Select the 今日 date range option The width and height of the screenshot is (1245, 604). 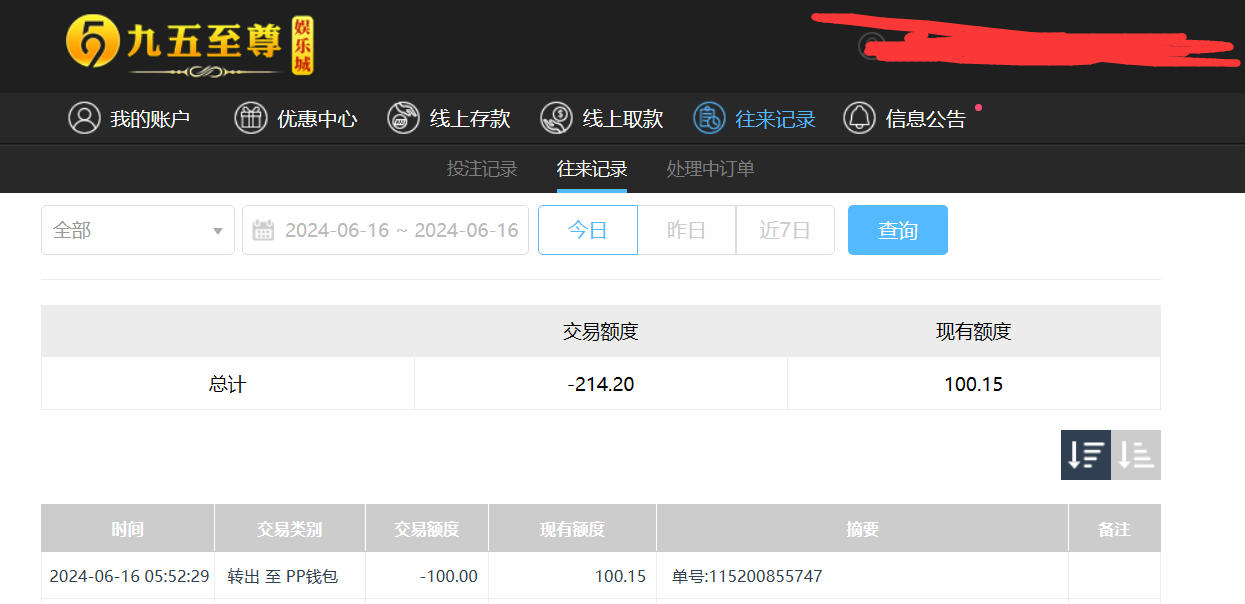coord(587,230)
